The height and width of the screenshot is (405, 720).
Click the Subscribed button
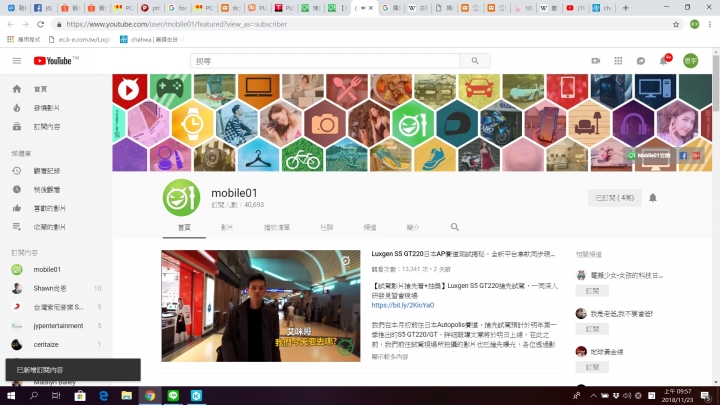point(614,198)
